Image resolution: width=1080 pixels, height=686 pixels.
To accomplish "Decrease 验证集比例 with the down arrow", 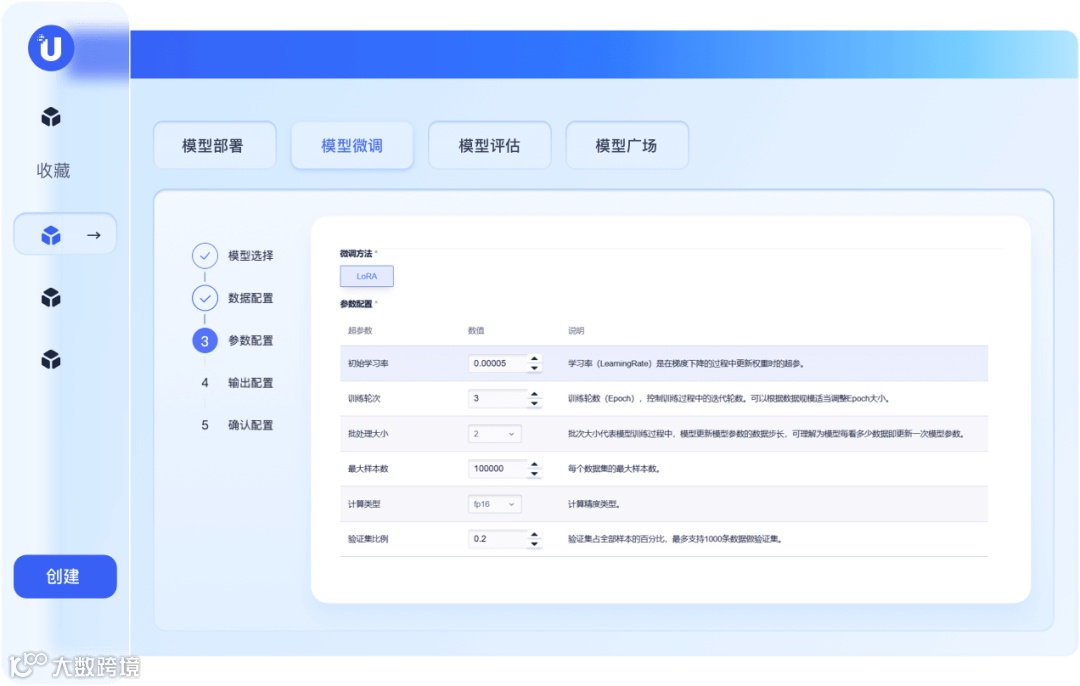I will pyautogui.click(x=534, y=543).
